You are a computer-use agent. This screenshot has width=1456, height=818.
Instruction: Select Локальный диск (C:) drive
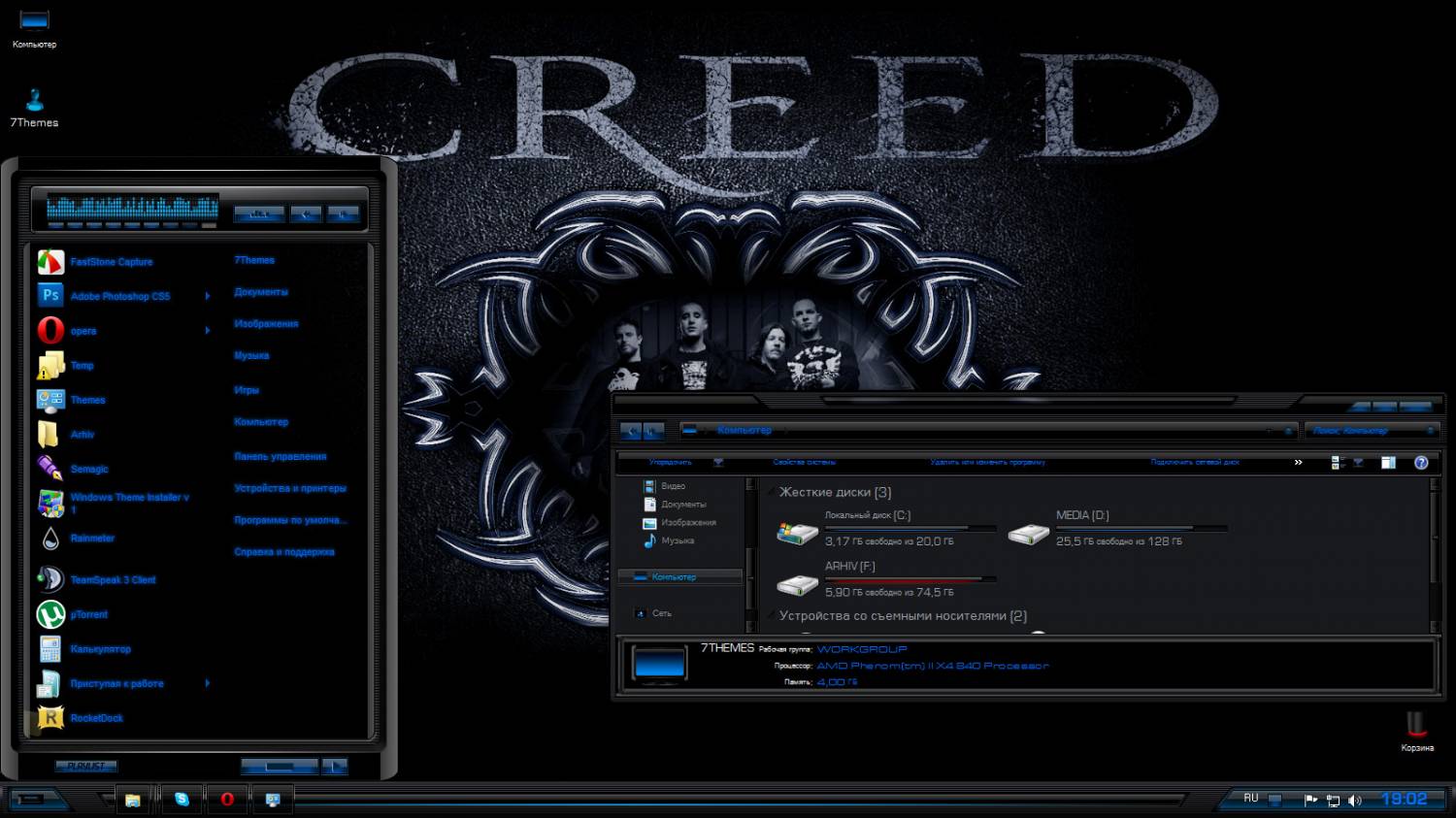coord(886,529)
